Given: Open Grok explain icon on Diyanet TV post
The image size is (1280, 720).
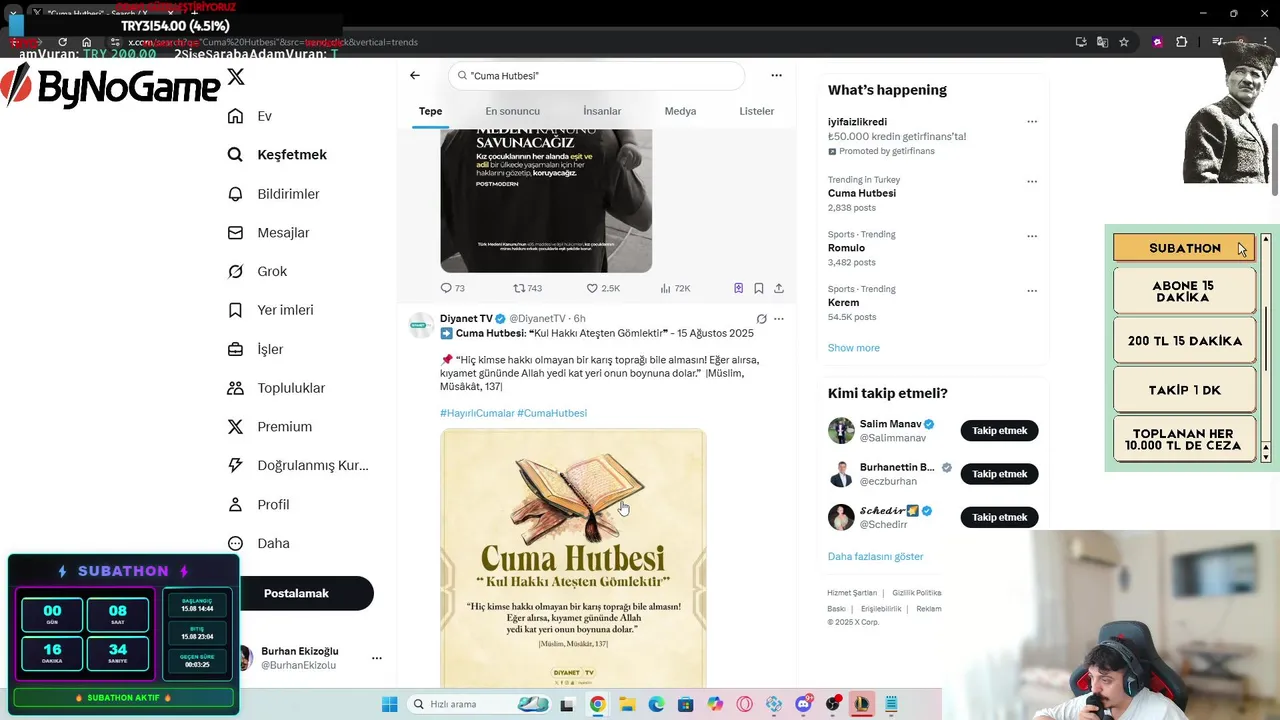Looking at the screenshot, I should click(761, 319).
